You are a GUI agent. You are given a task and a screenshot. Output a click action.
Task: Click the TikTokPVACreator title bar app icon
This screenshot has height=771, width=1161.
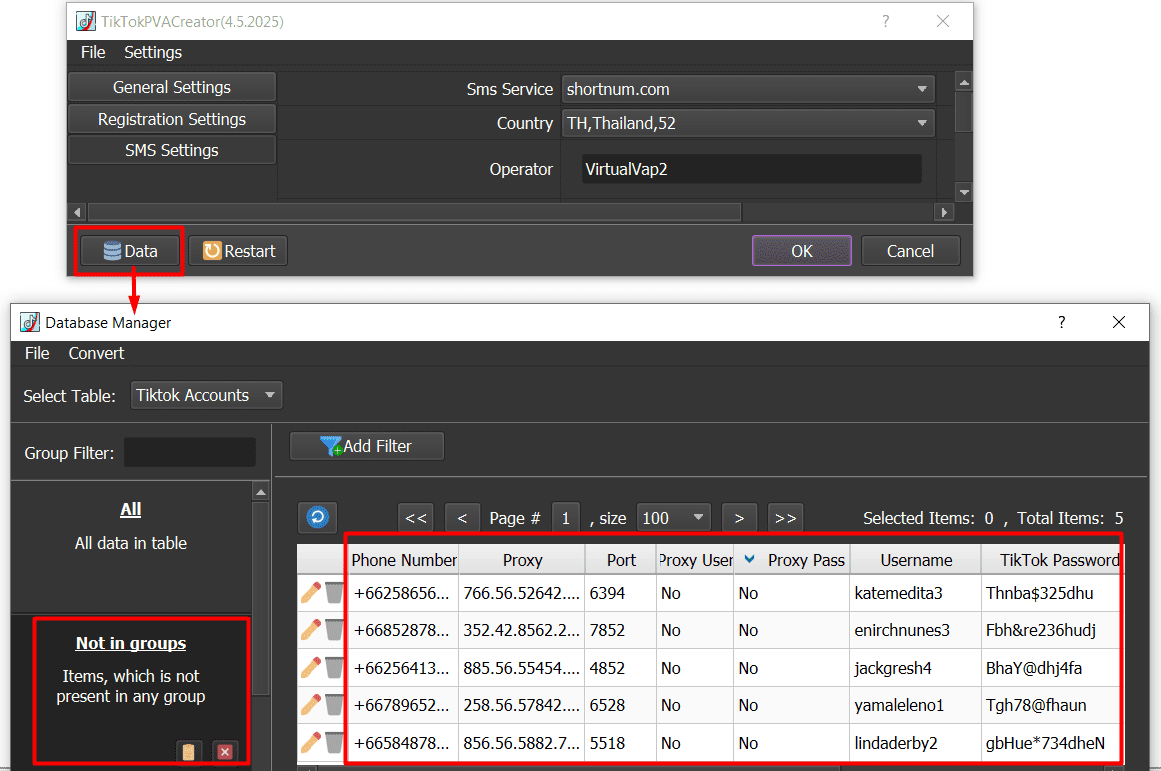pos(86,21)
